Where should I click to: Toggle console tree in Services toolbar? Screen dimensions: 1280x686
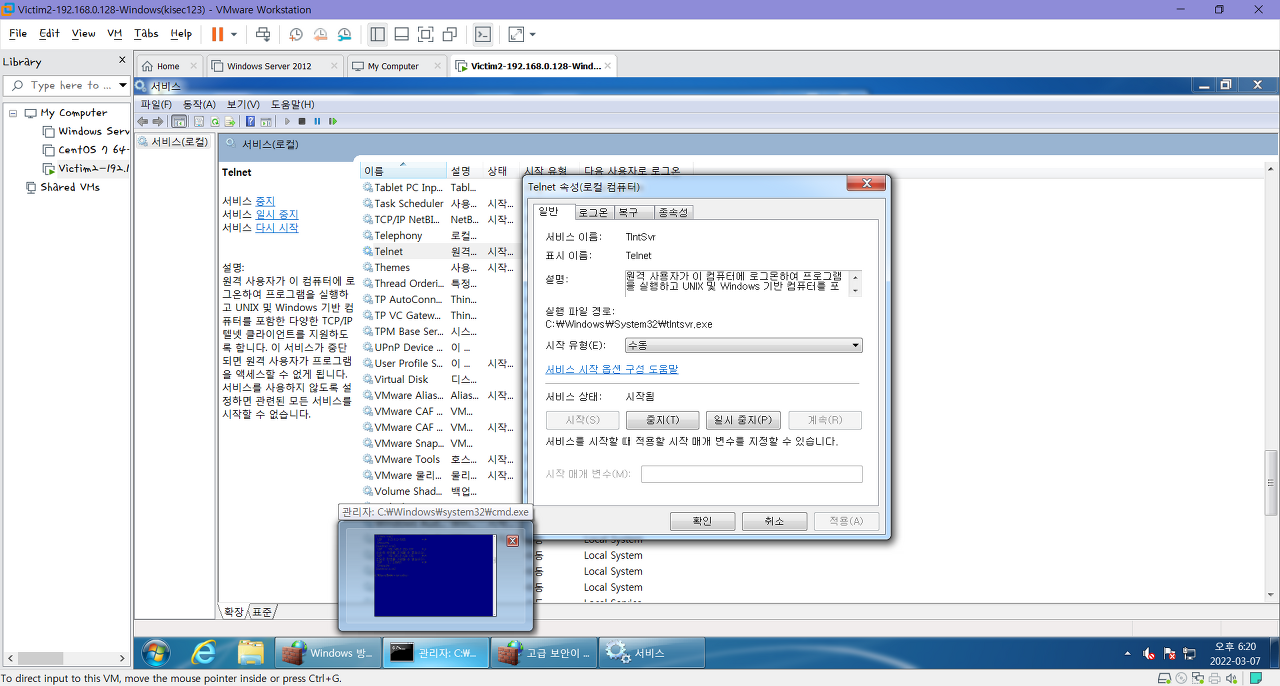pyautogui.click(x=179, y=121)
